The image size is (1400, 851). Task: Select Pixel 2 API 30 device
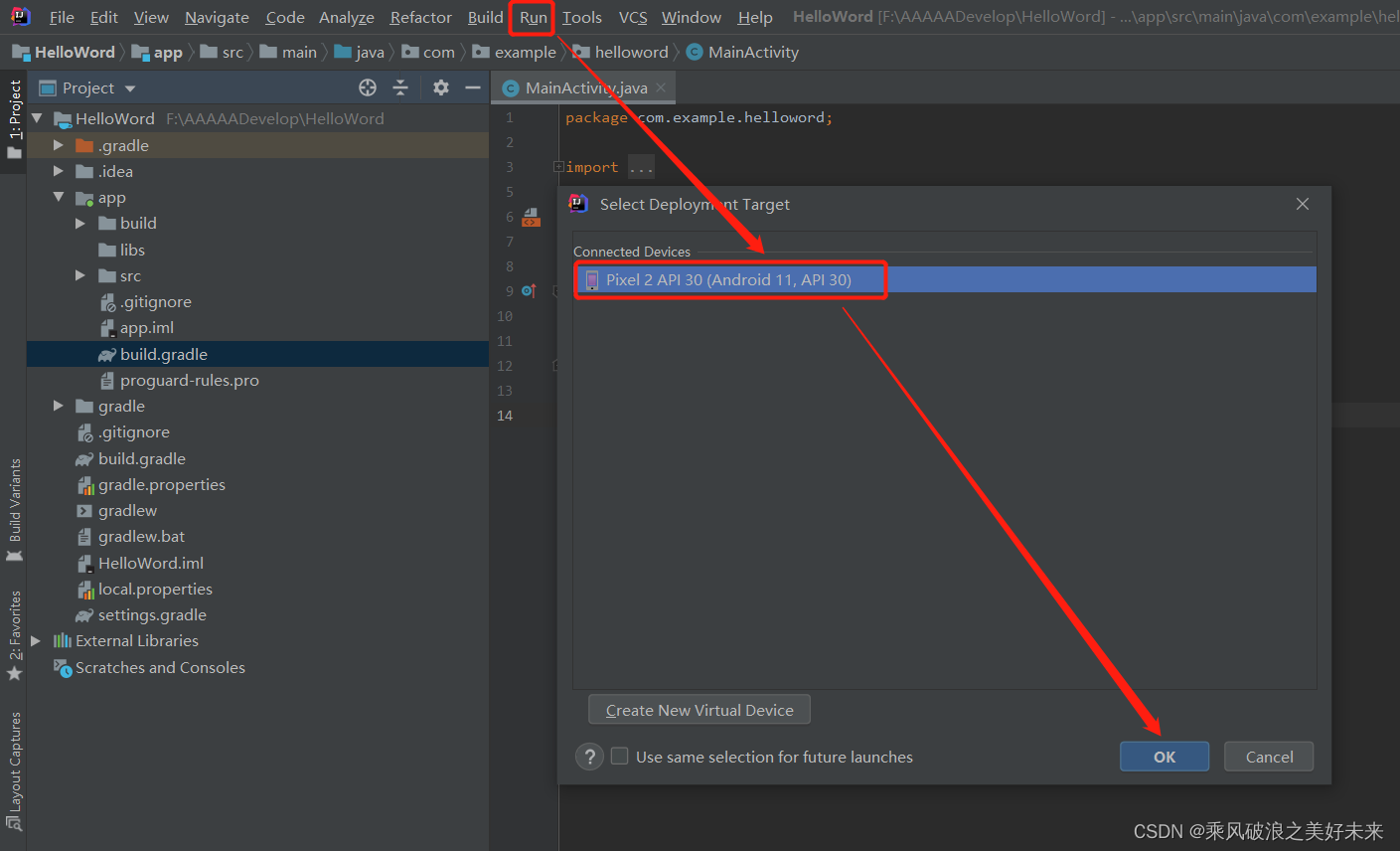click(945, 279)
